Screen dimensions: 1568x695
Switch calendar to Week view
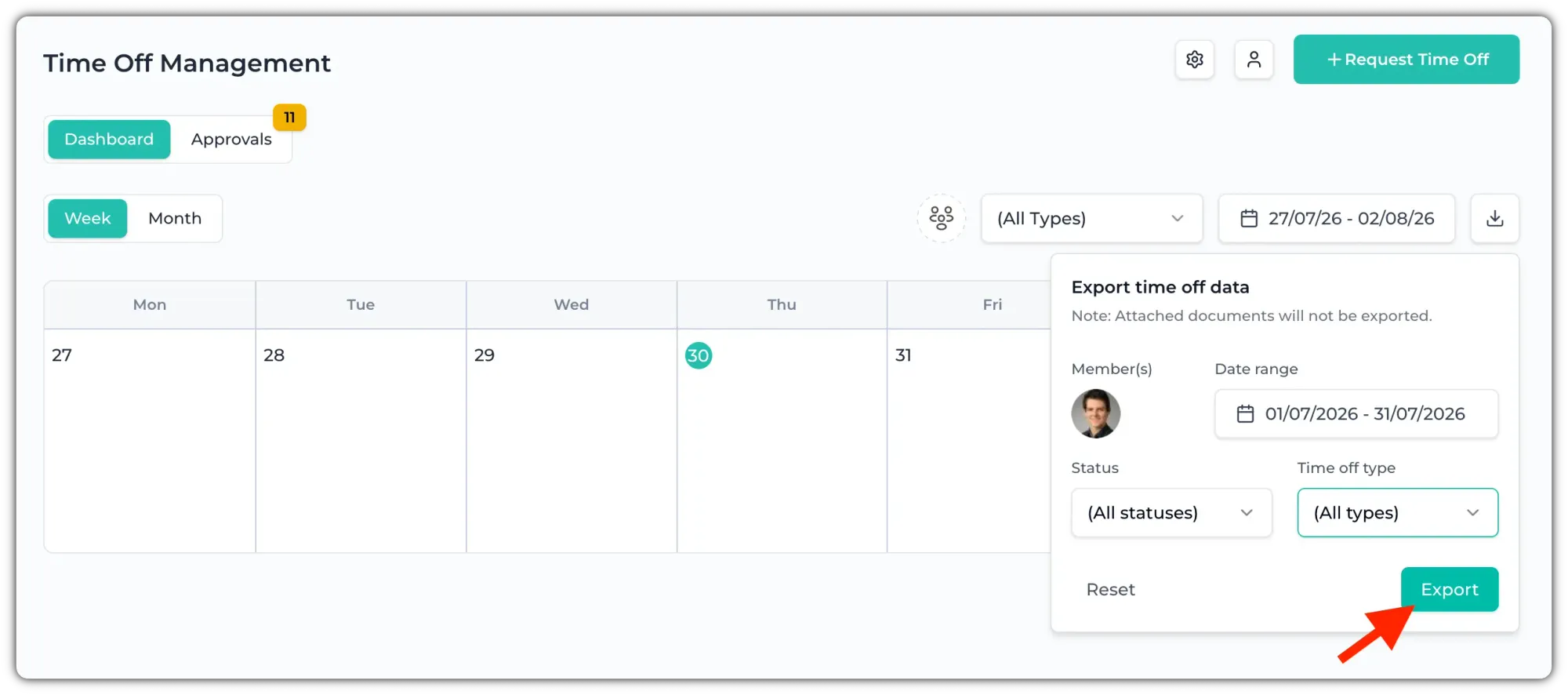pyautogui.click(x=88, y=218)
